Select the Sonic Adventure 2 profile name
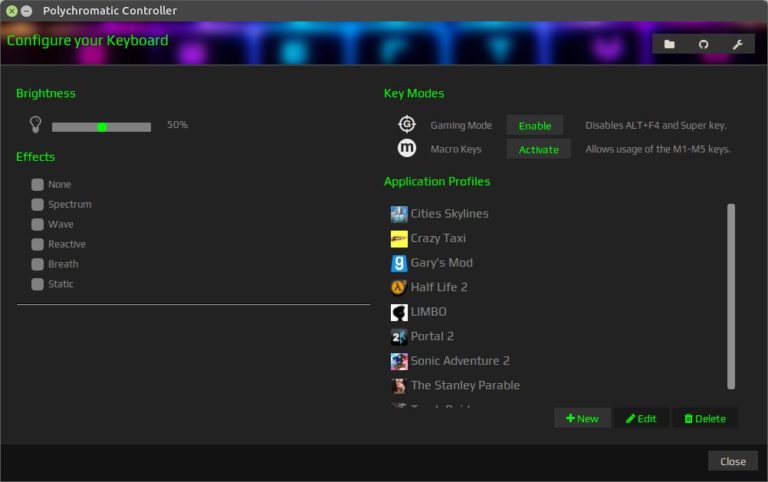 (460, 361)
